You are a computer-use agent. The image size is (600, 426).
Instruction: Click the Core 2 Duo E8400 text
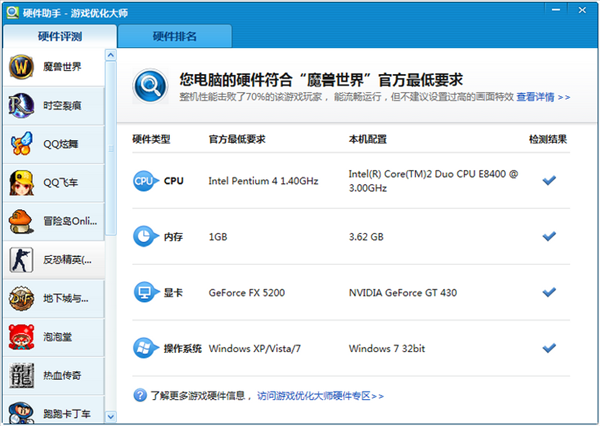click(433, 181)
